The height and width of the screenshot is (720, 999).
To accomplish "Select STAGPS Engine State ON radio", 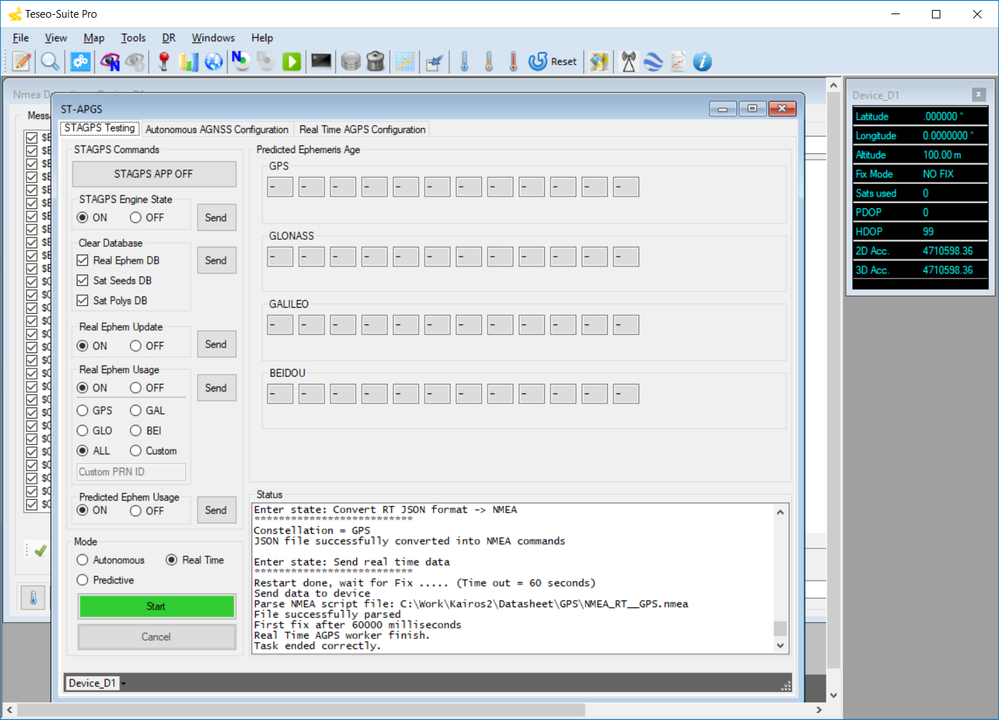I will [92, 218].
